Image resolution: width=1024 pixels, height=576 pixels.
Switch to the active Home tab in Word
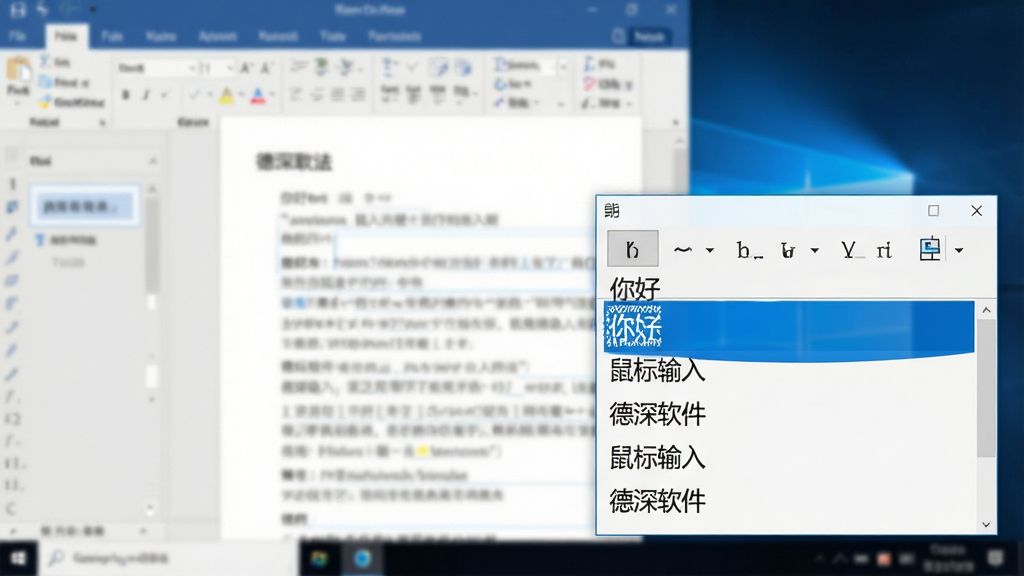click(65, 37)
